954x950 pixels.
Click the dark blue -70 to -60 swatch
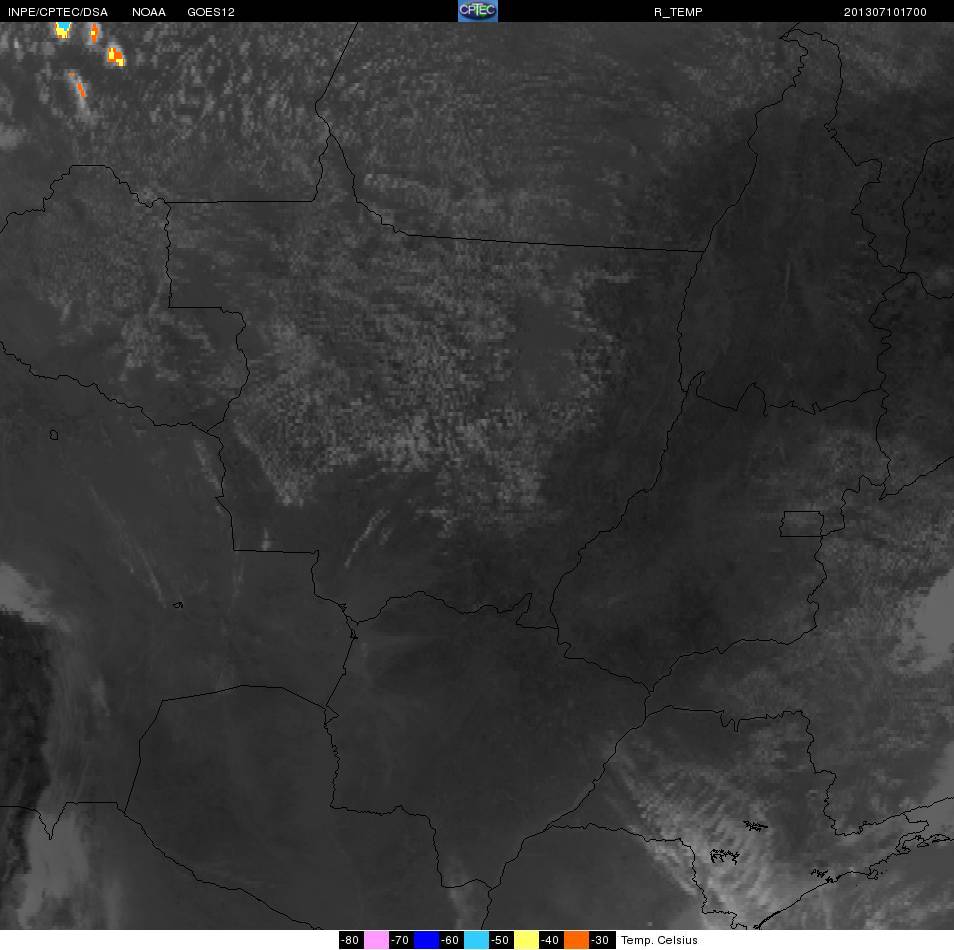[x=427, y=940]
